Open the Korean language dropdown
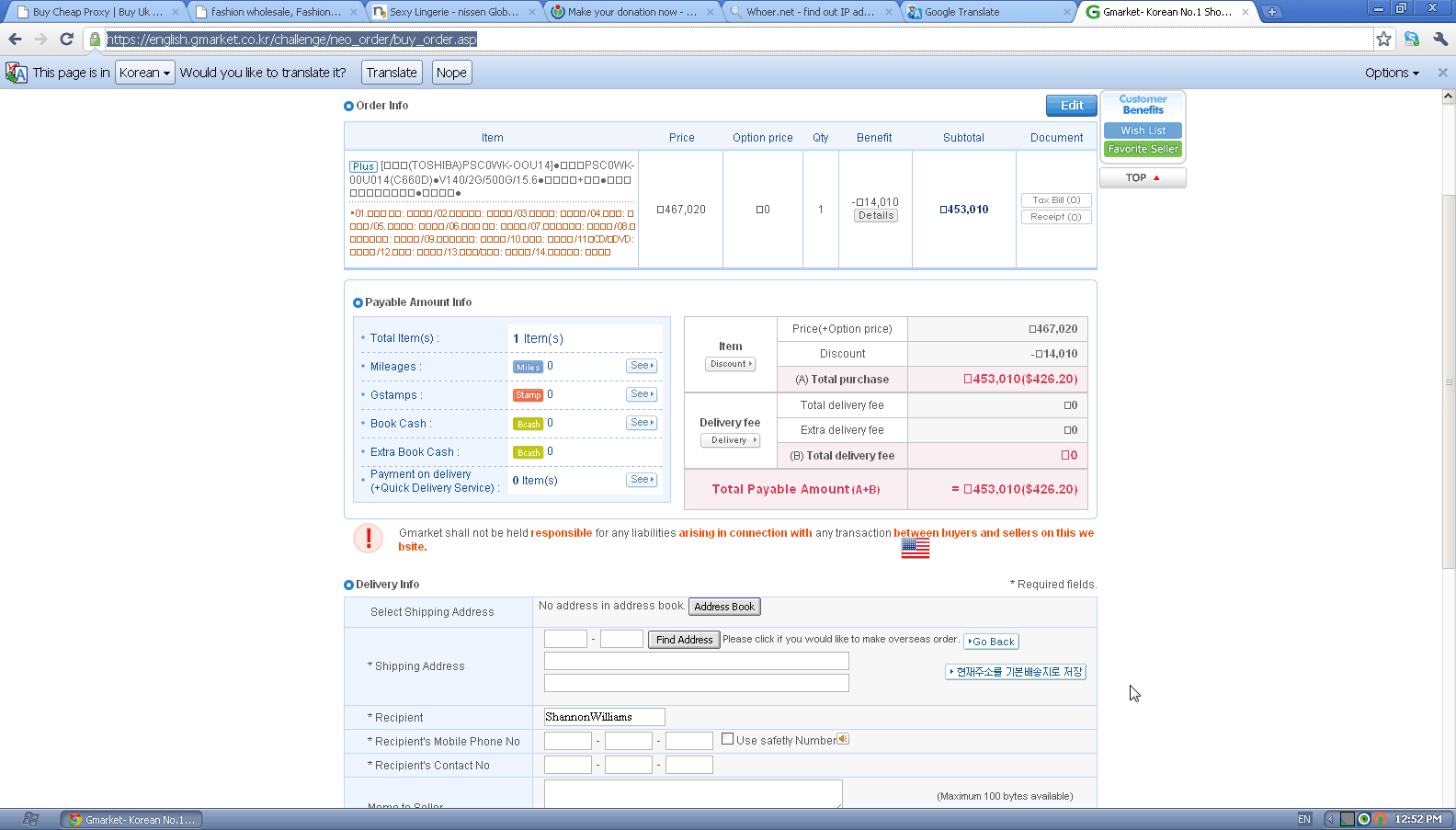This screenshot has width=1456, height=830. (x=144, y=73)
